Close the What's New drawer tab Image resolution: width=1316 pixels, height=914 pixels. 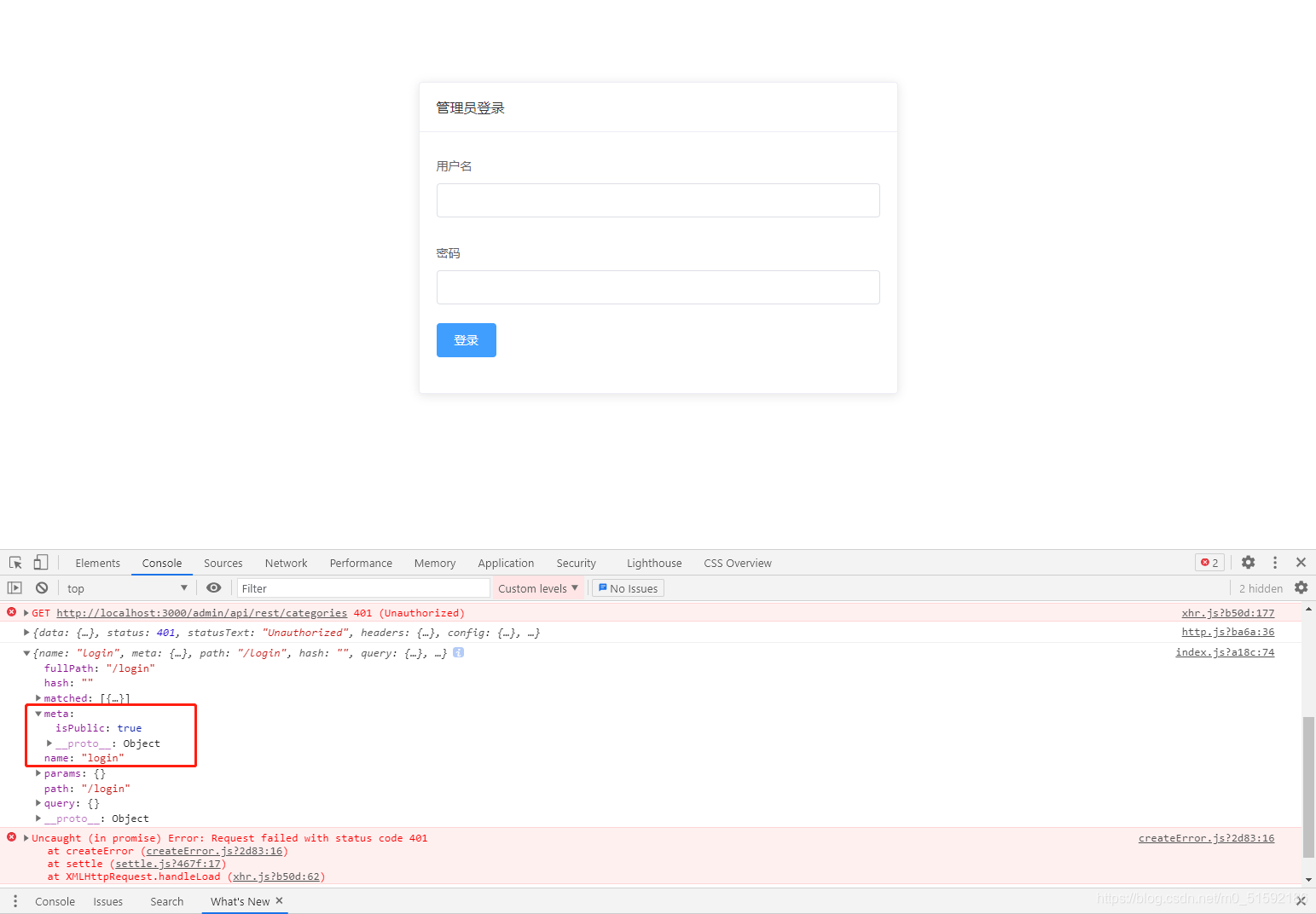279,900
